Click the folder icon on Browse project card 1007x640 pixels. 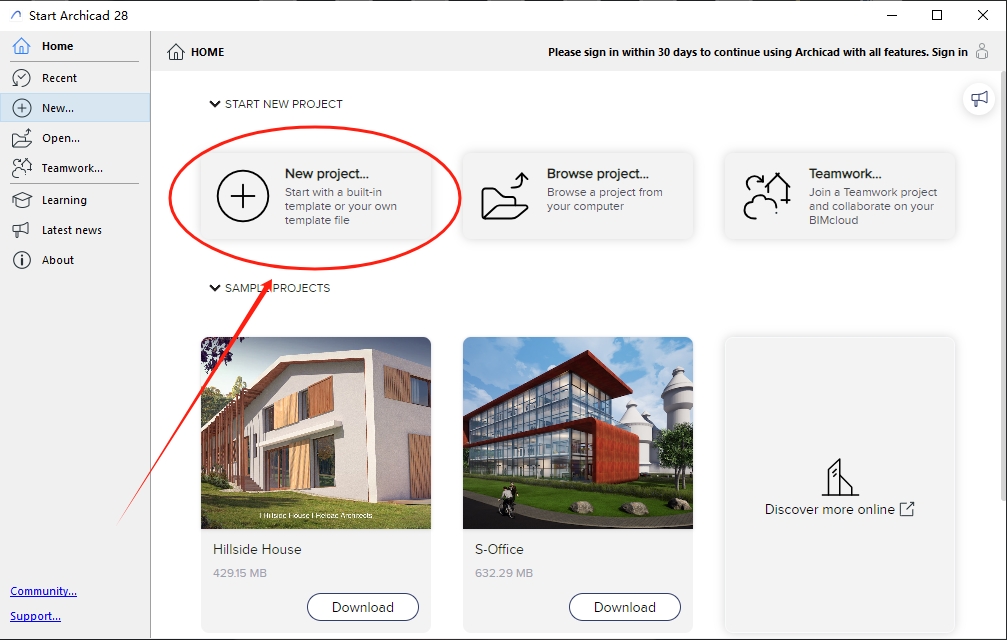[505, 196]
